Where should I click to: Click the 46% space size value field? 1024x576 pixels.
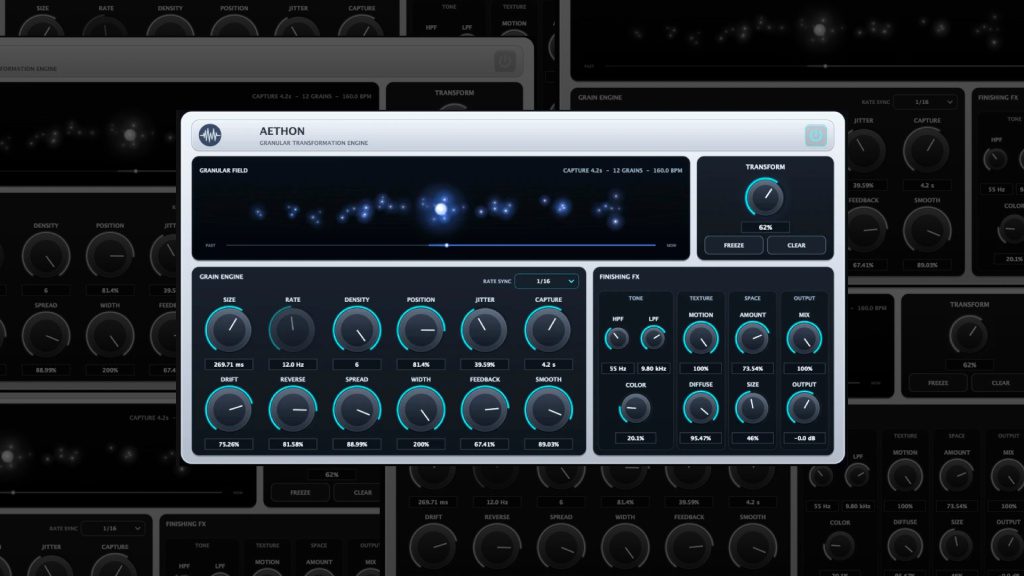click(x=752, y=438)
